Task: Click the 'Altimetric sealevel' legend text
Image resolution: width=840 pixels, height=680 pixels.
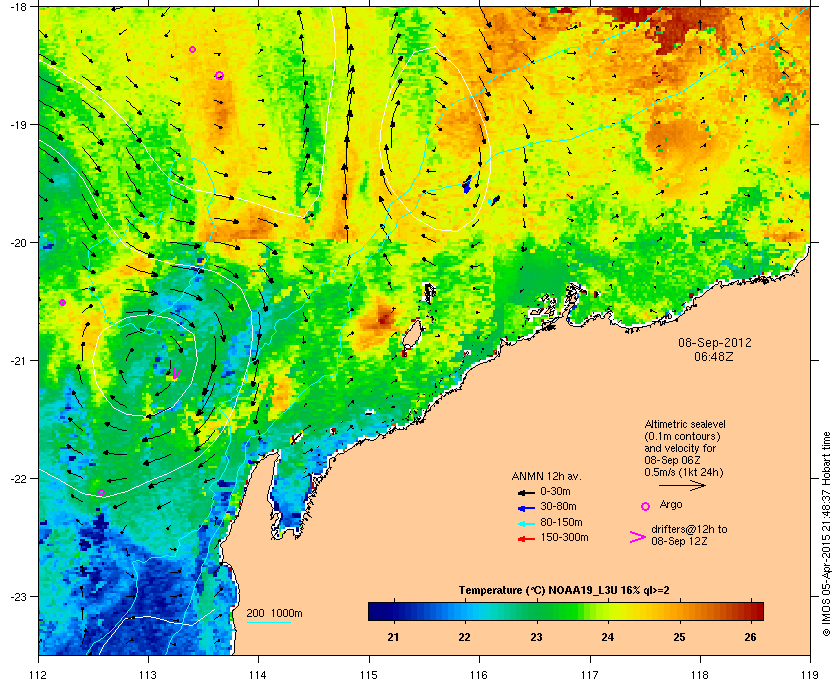Action: point(685,424)
